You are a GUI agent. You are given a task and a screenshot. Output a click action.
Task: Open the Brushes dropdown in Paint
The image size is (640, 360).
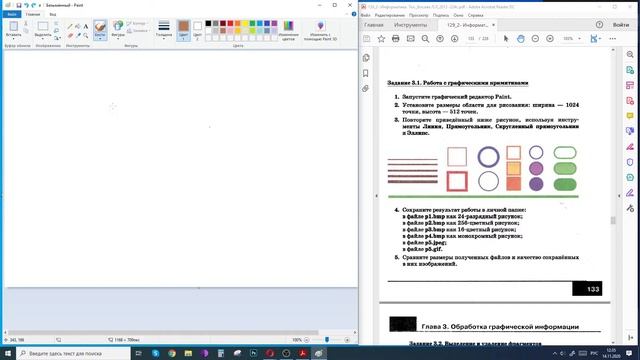(x=100, y=38)
